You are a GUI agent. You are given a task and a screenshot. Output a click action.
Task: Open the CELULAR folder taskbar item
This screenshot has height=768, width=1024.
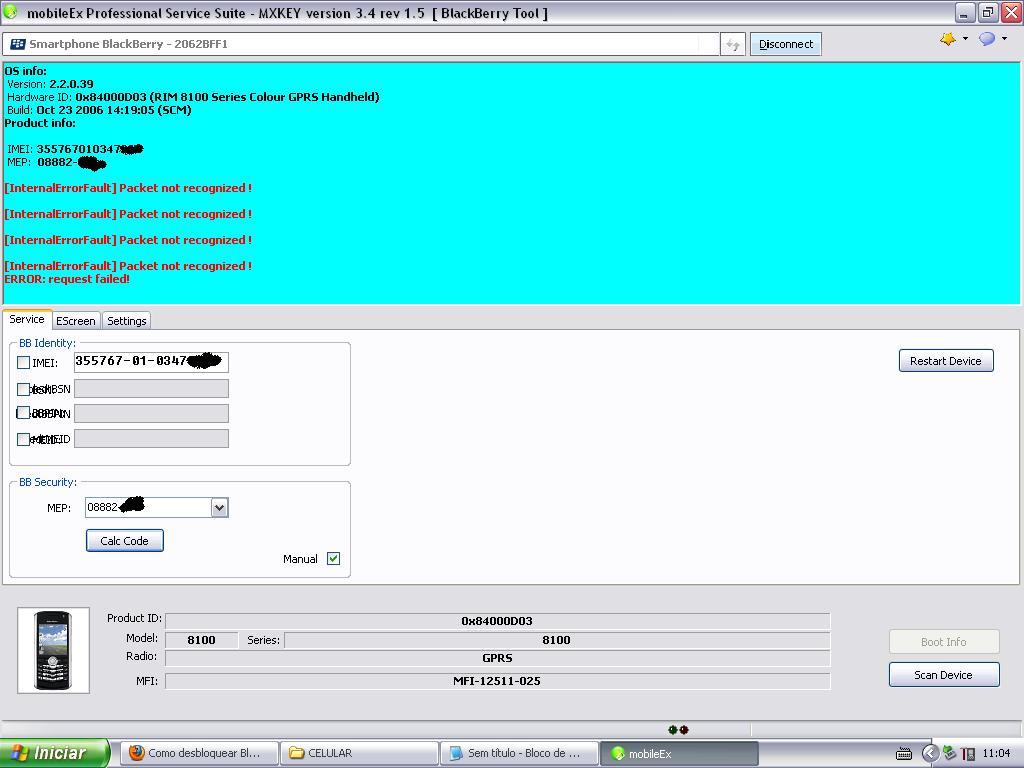coord(359,753)
